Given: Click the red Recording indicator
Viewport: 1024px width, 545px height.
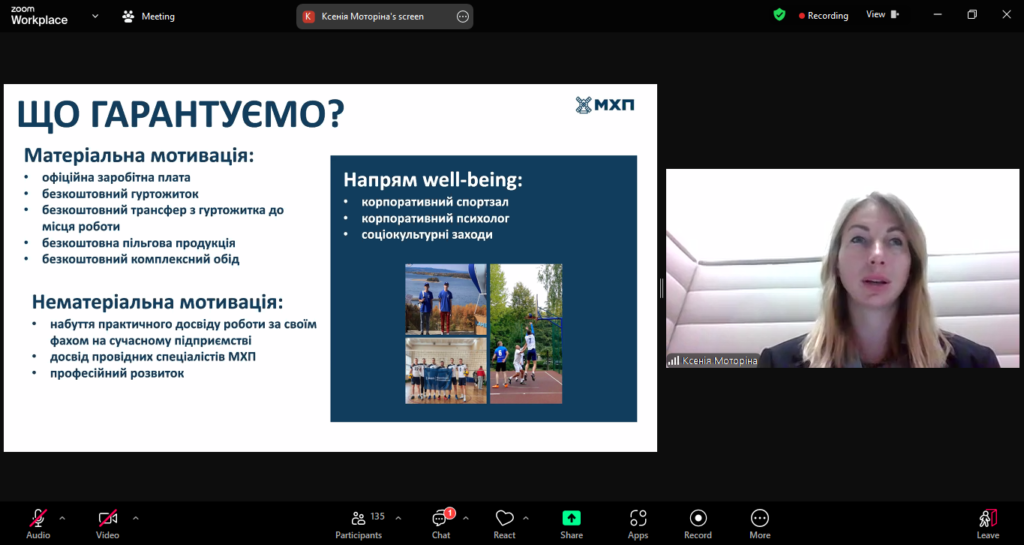Looking at the screenshot, I should (823, 16).
